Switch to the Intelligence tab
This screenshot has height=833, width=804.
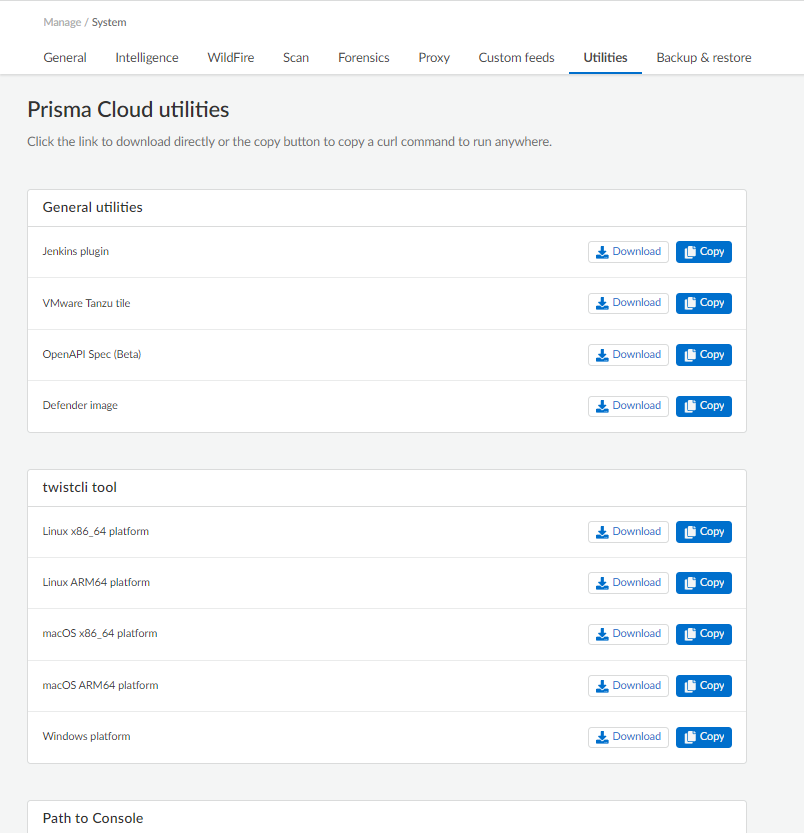point(147,58)
